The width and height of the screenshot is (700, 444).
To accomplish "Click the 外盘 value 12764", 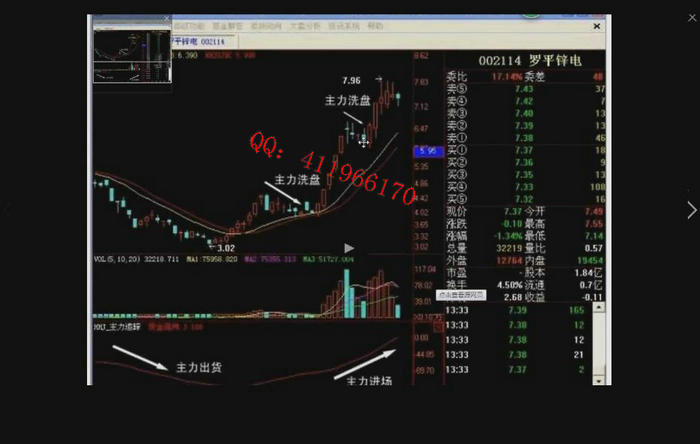I will 509,260.
